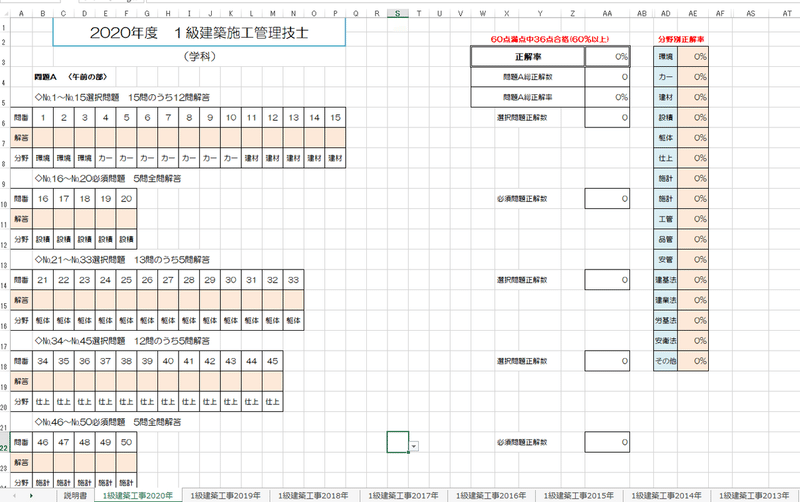800x502 pixels.
Task: Click the red 60点満点中36点合格 note
Action: coord(549,39)
